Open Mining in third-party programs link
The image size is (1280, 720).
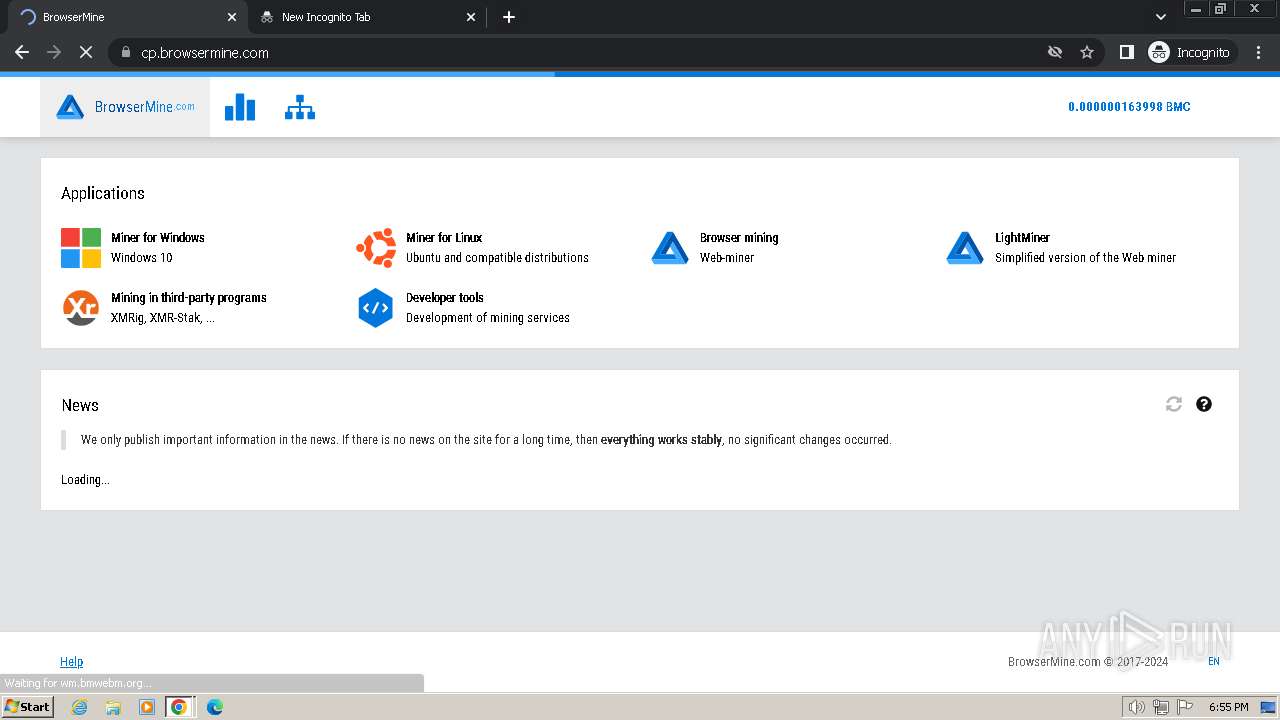coord(189,298)
